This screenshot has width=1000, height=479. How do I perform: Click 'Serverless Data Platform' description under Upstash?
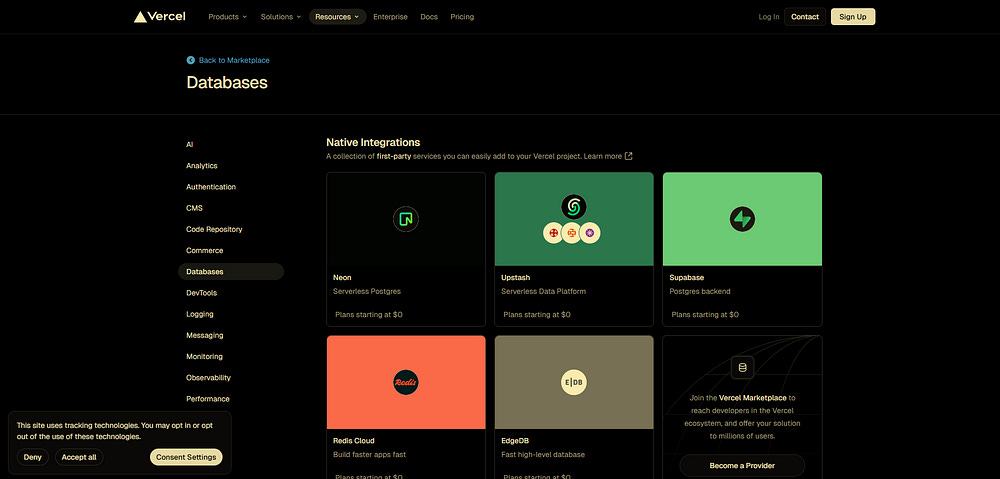[543, 291]
